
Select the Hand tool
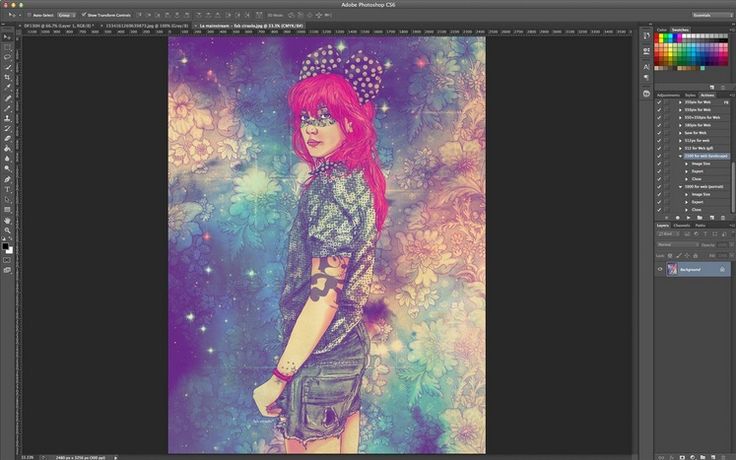tap(7, 220)
